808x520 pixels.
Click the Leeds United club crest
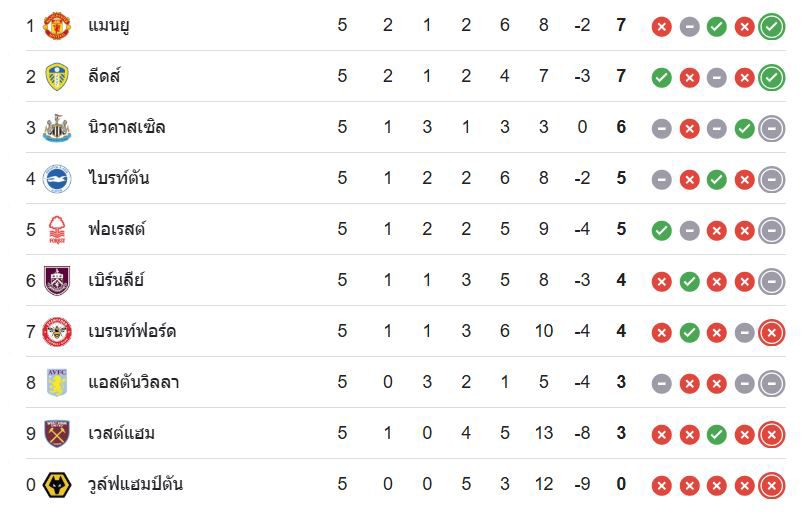(x=56, y=76)
